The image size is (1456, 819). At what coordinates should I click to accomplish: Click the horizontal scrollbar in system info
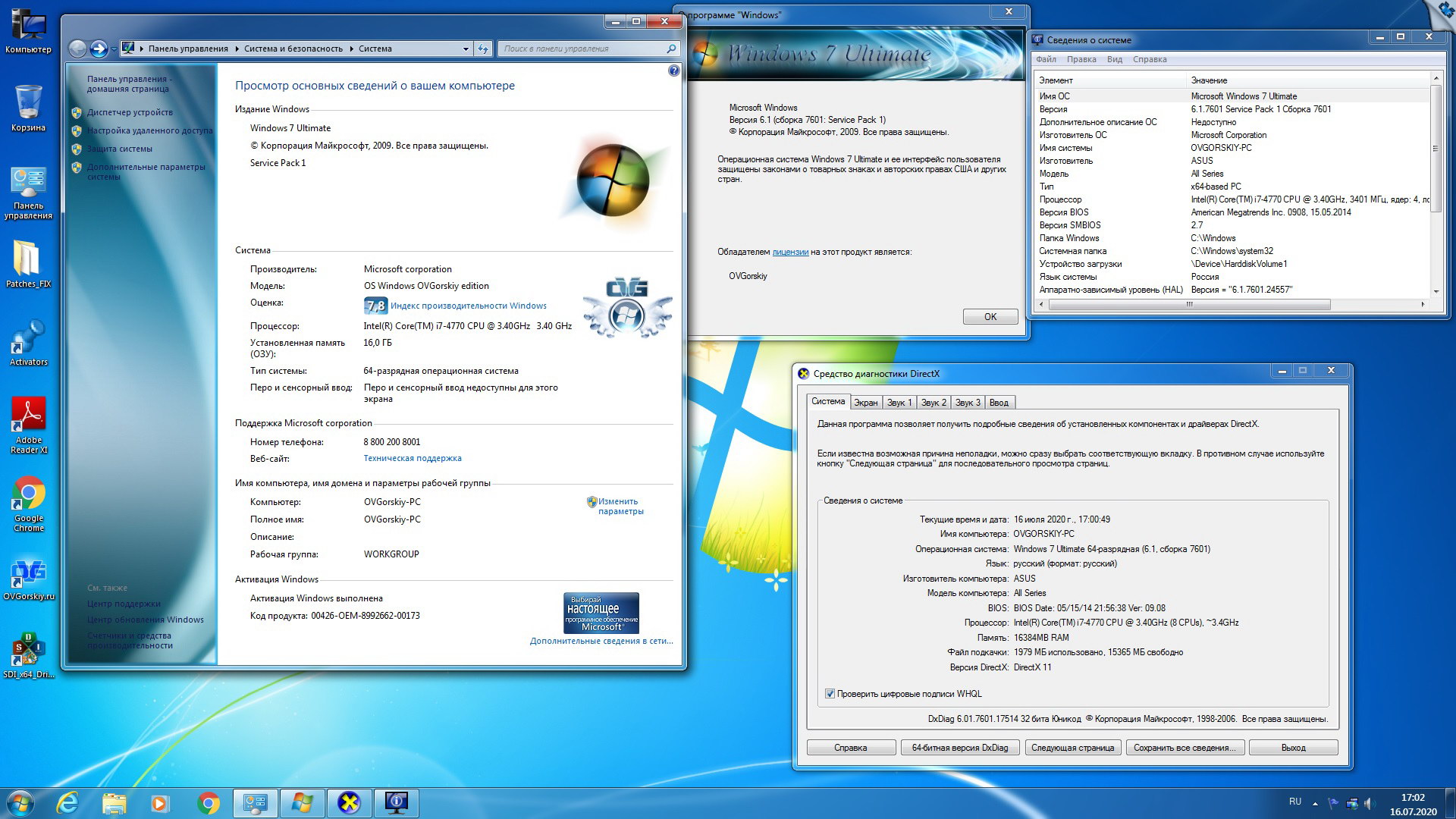coord(1188,304)
